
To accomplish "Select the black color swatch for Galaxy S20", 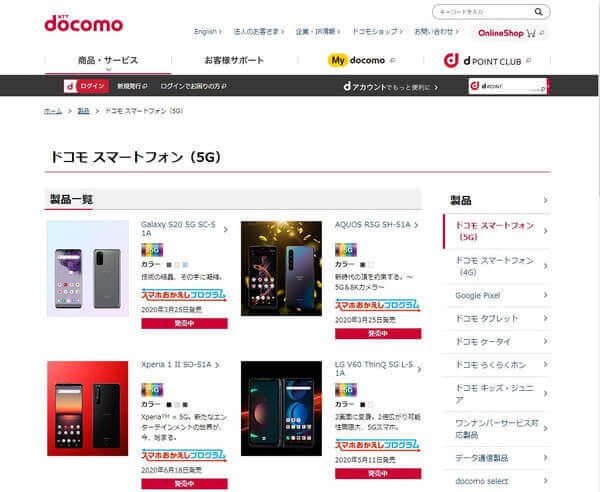I will (x=169, y=265).
